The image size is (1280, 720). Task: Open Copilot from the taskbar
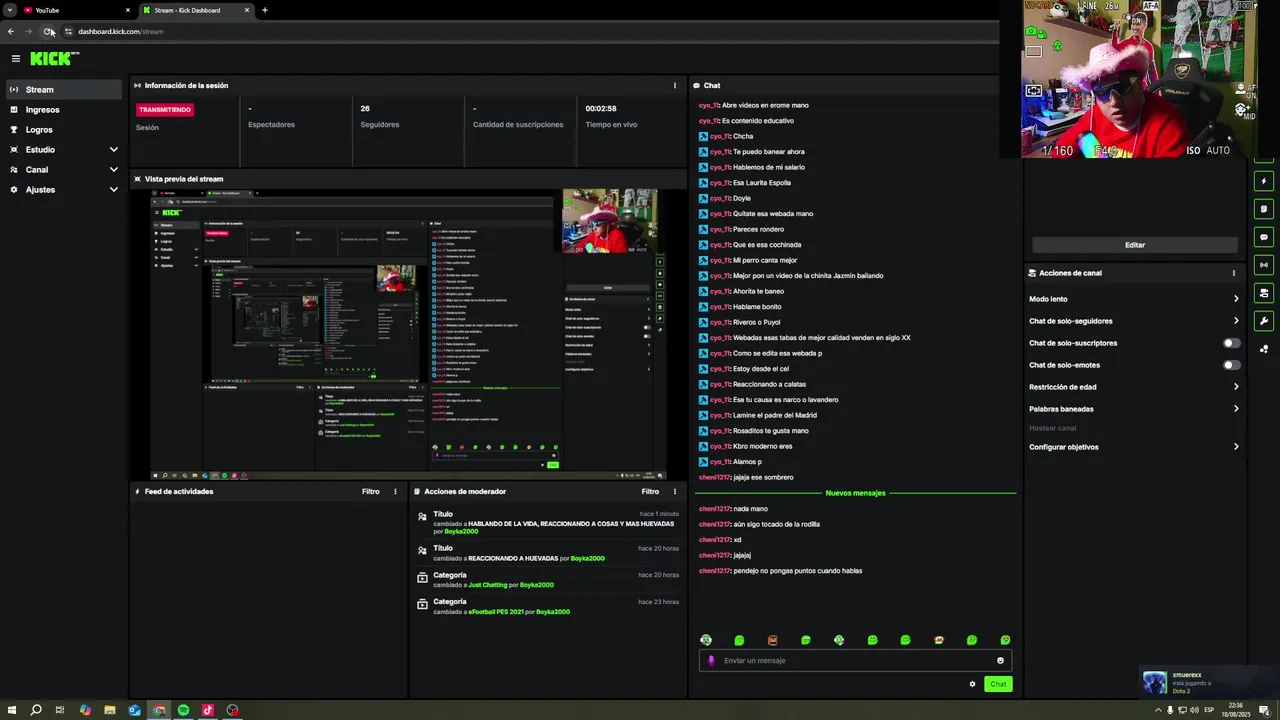click(x=85, y=710)
